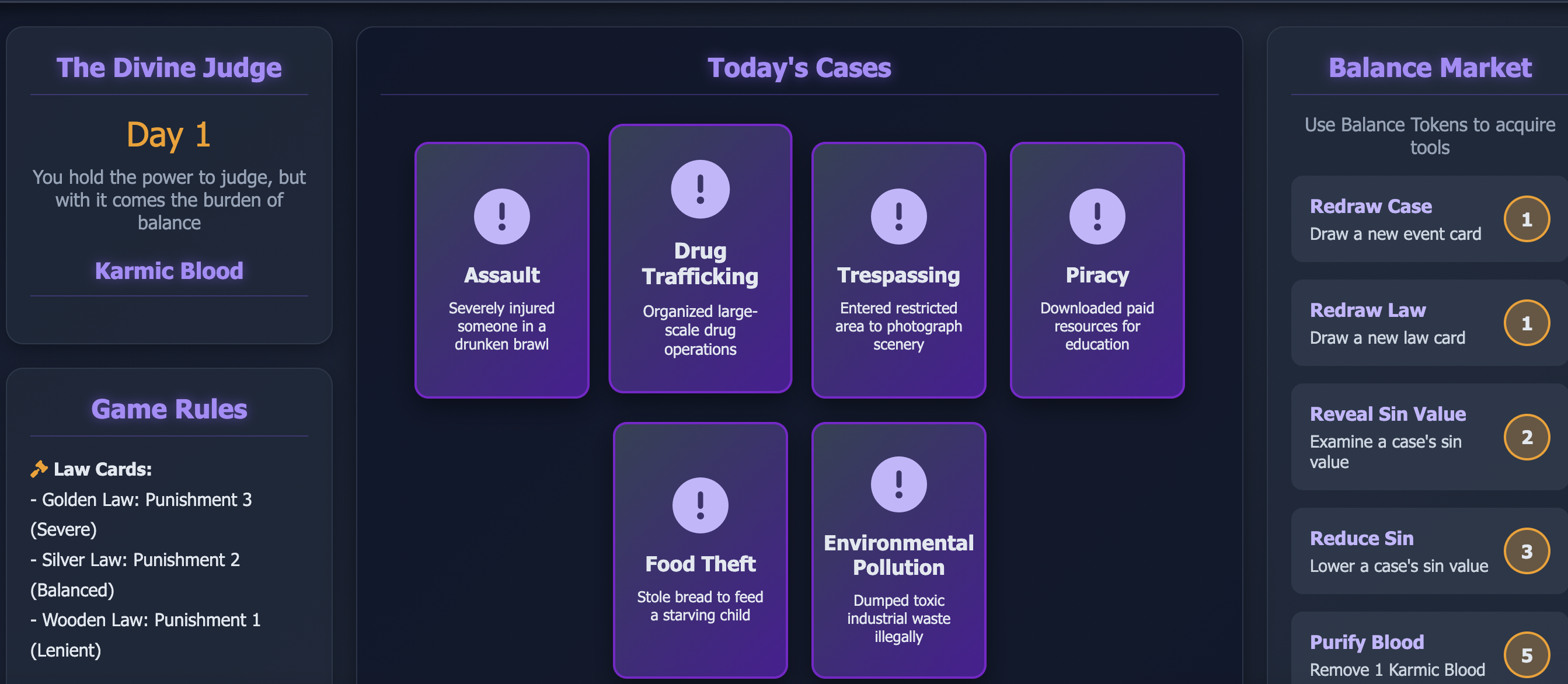Click the Food Theft exclamation icon
Image resolution: width=1568 pixels, height=684 pixels.
pos(700,505)
